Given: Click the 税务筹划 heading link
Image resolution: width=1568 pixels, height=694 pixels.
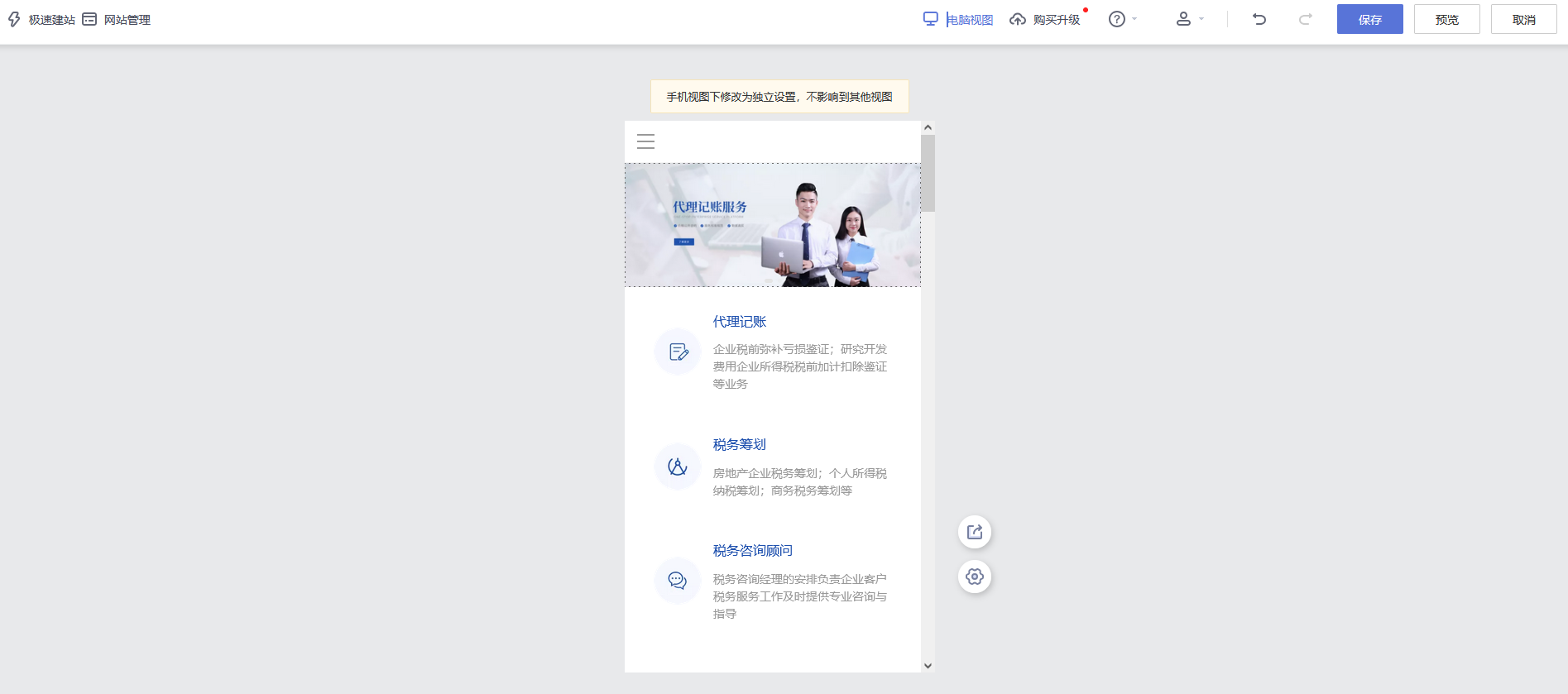Looking at the screenshot, I should tap(739, 445).
